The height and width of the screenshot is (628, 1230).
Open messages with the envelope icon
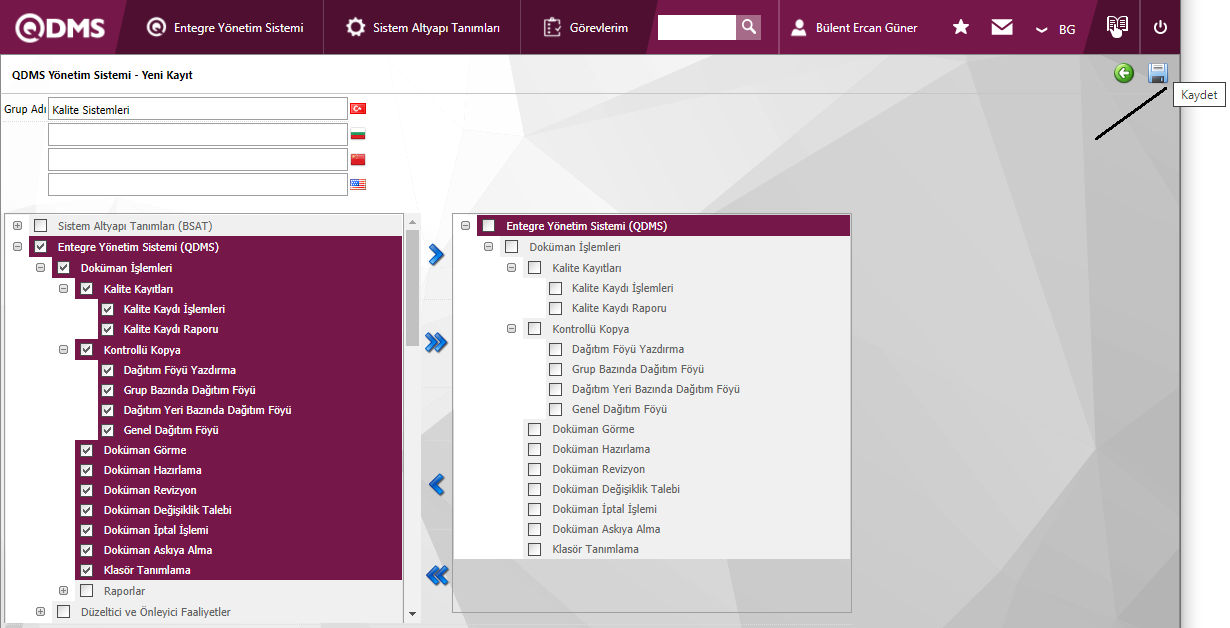(1002, 28)
